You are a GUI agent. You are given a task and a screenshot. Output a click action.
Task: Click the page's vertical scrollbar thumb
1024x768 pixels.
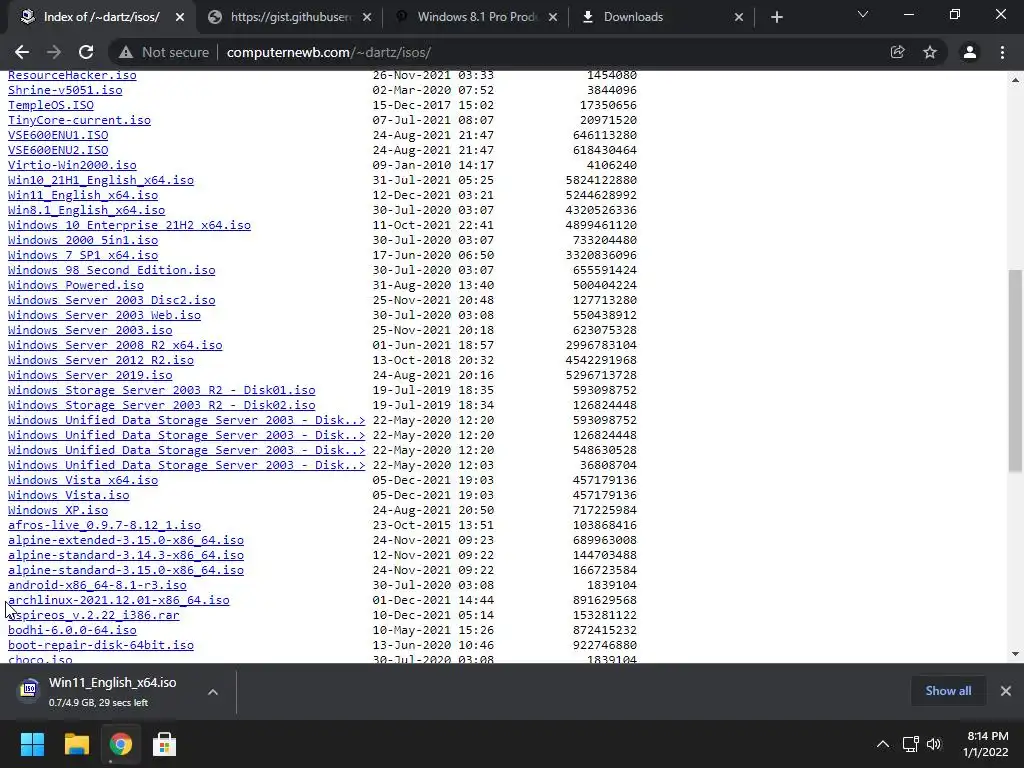click(1015, 370)
